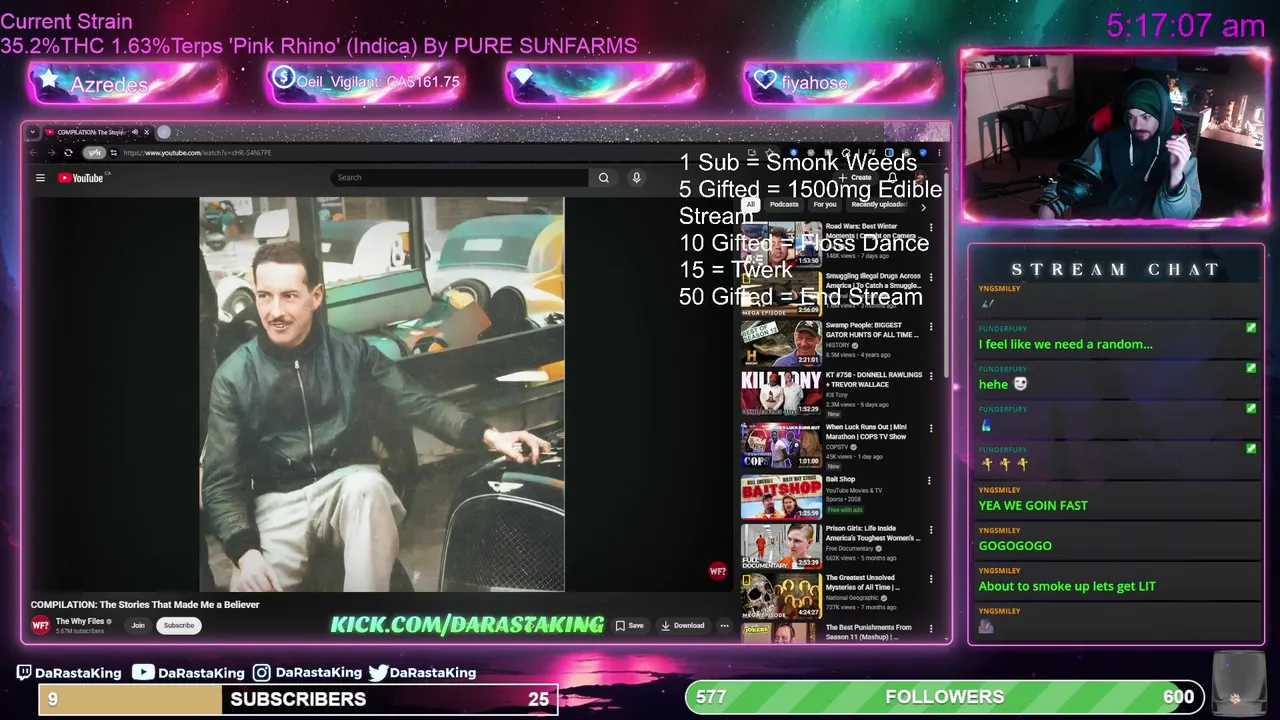Open more actions three-dot under the video

tap(724, 625)
